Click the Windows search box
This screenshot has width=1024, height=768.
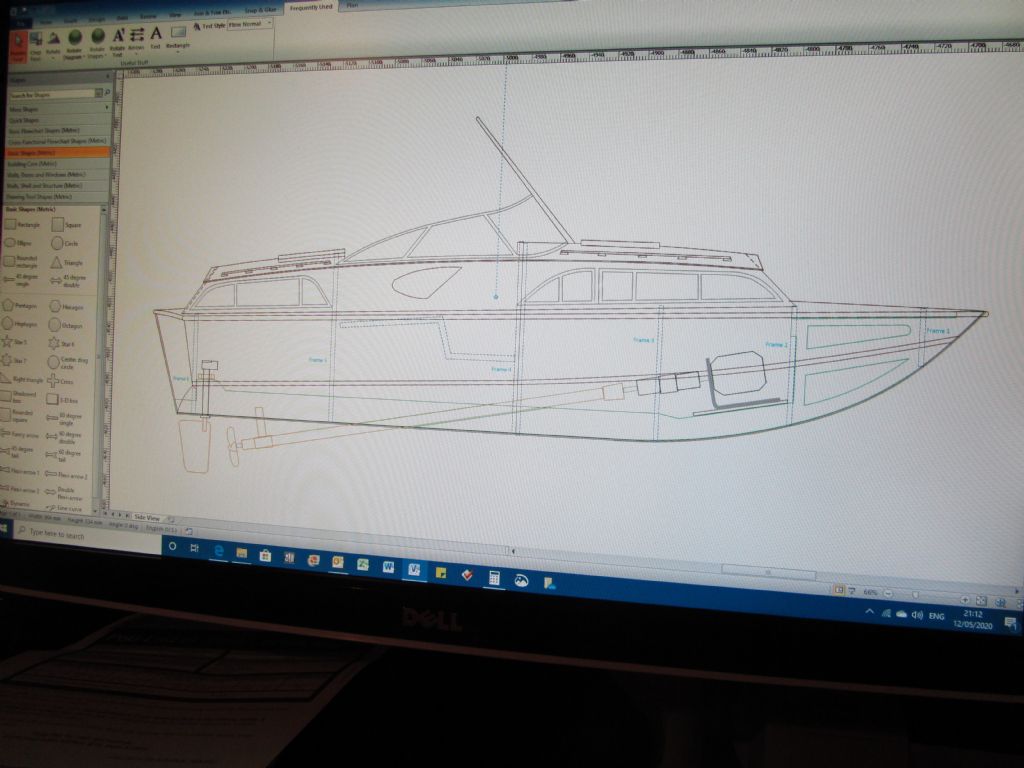88,535
